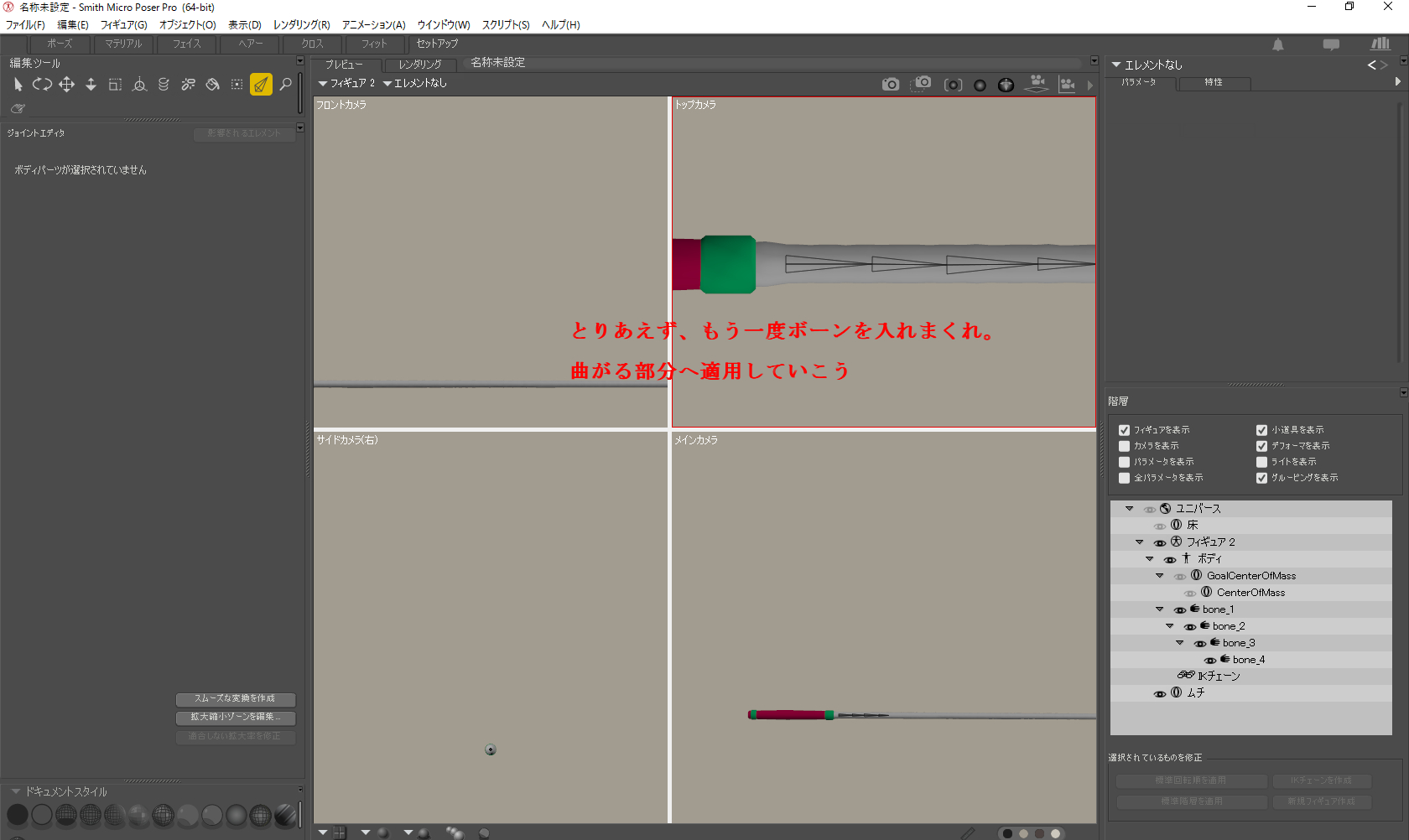Collapse the bone_1 tree node
The height and width of the screenshot is (840, 1409).
click(1159, 609)
